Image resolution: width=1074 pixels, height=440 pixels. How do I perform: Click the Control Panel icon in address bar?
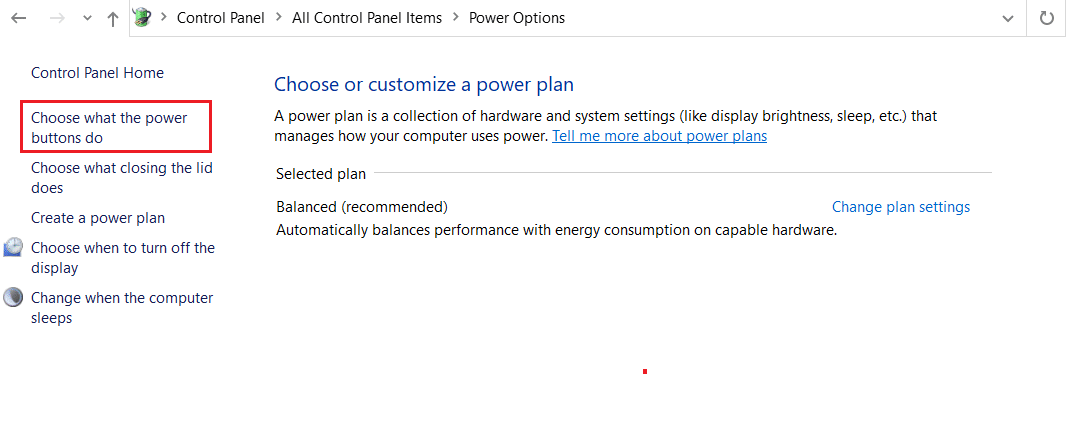[x=143, y=18]
